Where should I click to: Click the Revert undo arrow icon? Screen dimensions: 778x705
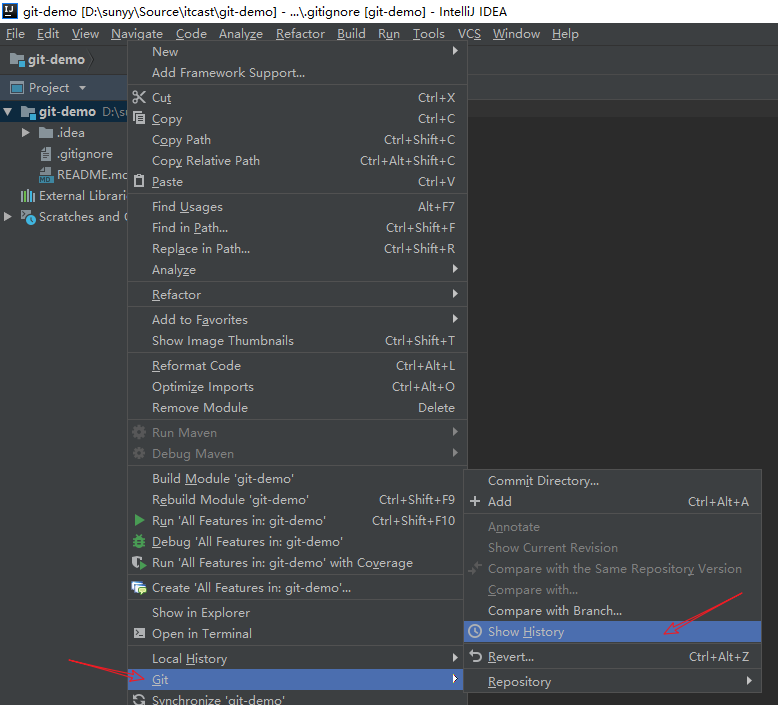coord(475,657)
